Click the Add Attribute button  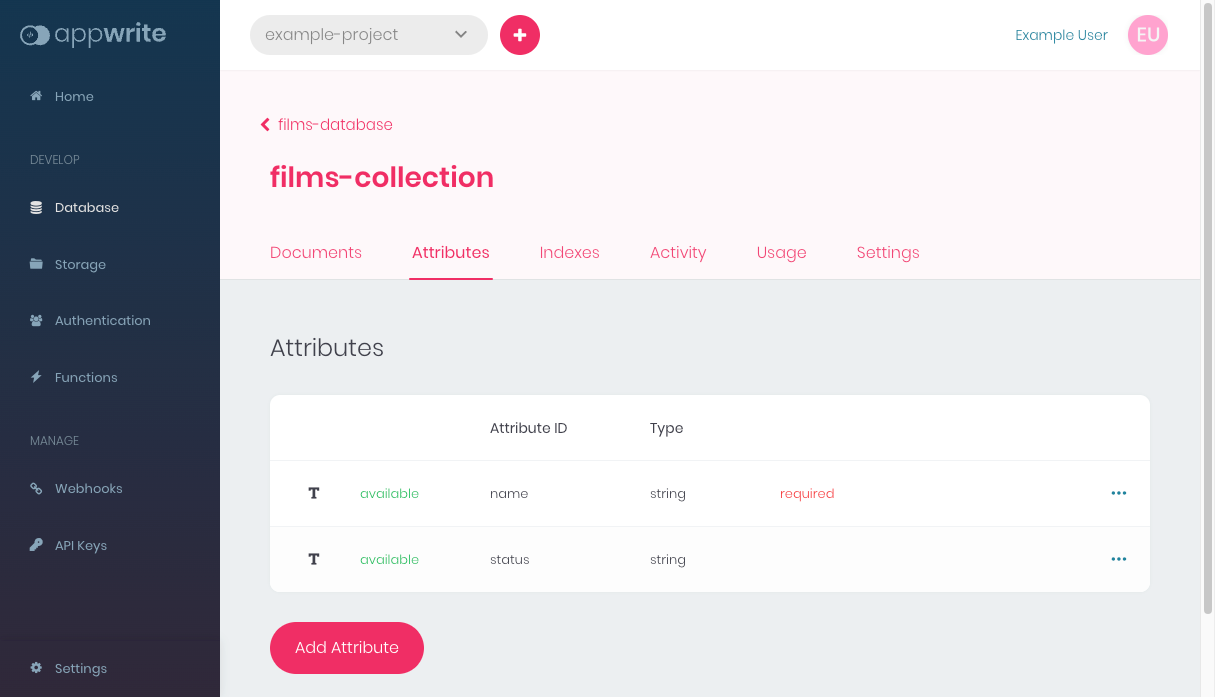pyautogui.click(x=347, y=648)
